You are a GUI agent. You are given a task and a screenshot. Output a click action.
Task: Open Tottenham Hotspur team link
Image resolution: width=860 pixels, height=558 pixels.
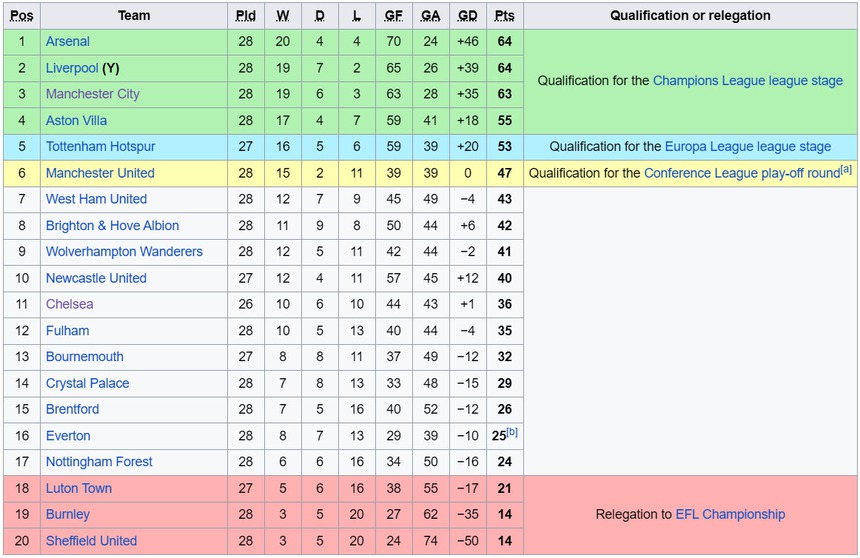coord(101,147)
